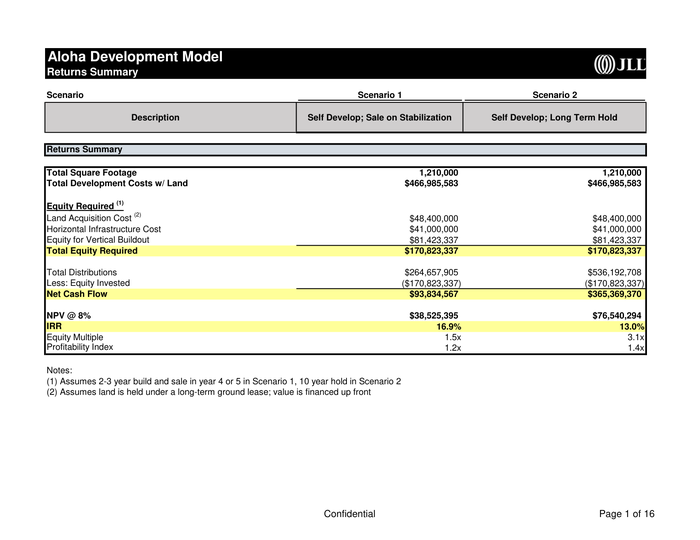Select Scenario 2 IRR 13.0%
This screenshot has width=700, height=540.
coord(632,327)
